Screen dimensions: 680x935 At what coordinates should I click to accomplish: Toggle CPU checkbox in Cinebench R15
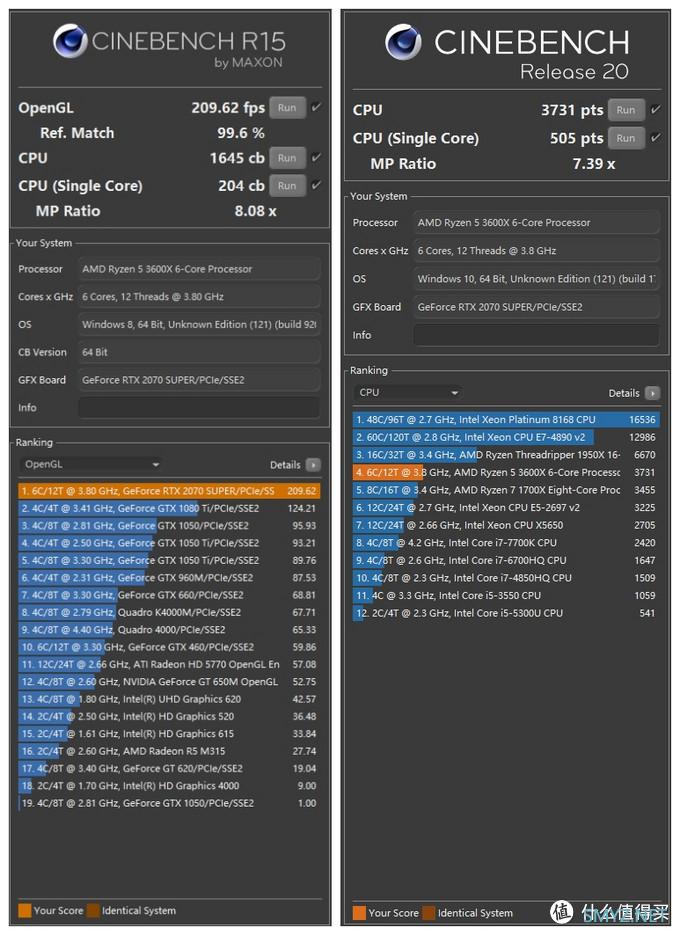(316, 157)
